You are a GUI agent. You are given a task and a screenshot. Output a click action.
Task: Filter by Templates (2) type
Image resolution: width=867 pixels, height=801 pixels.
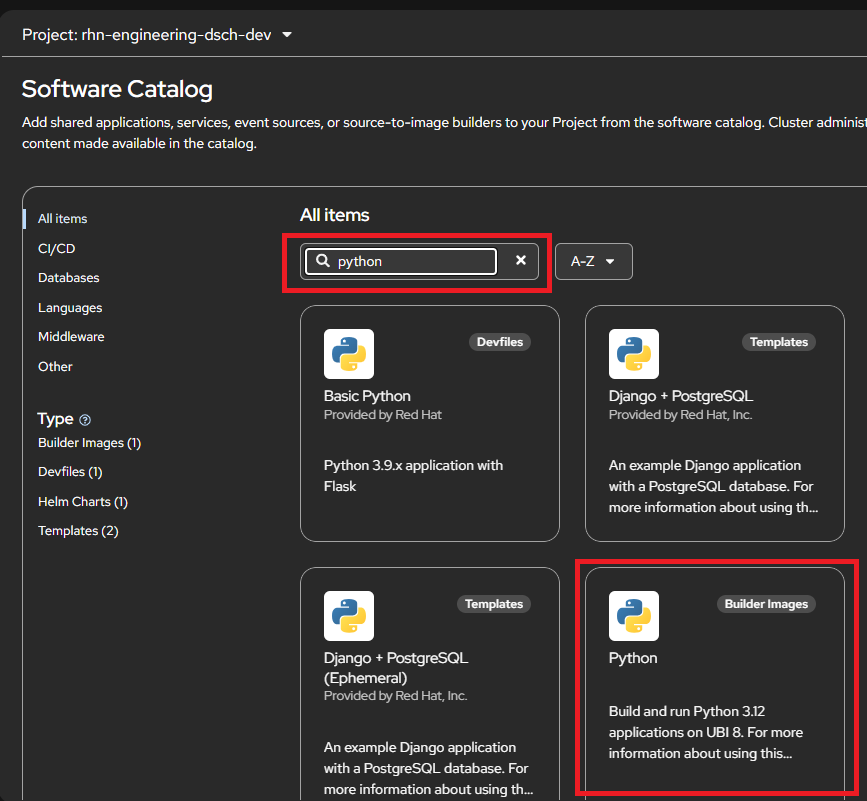[78, 531]
